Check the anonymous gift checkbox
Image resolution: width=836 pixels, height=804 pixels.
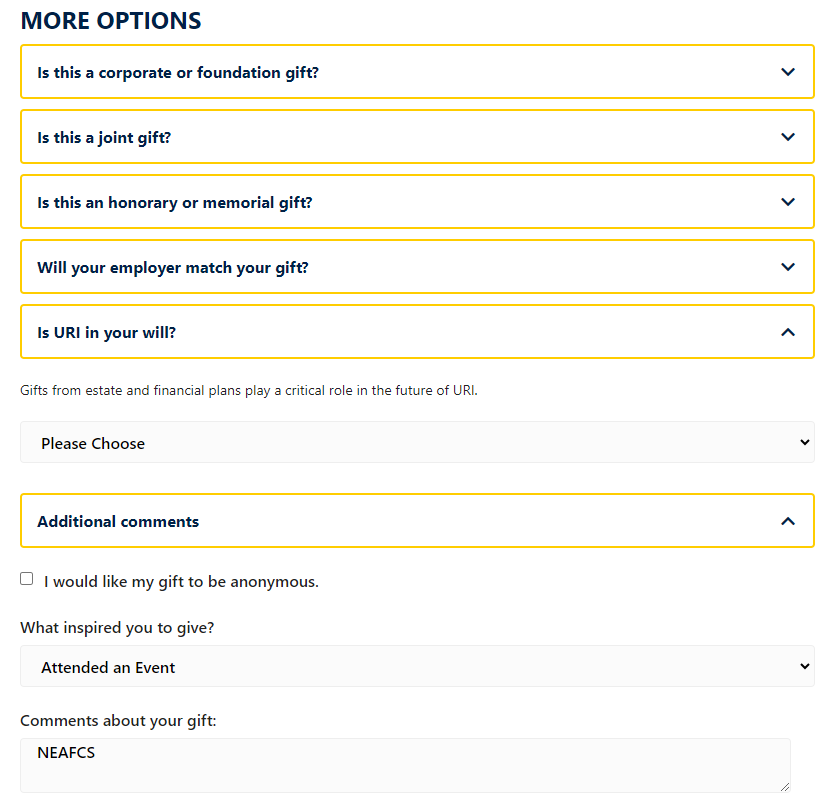click(27, 579)
